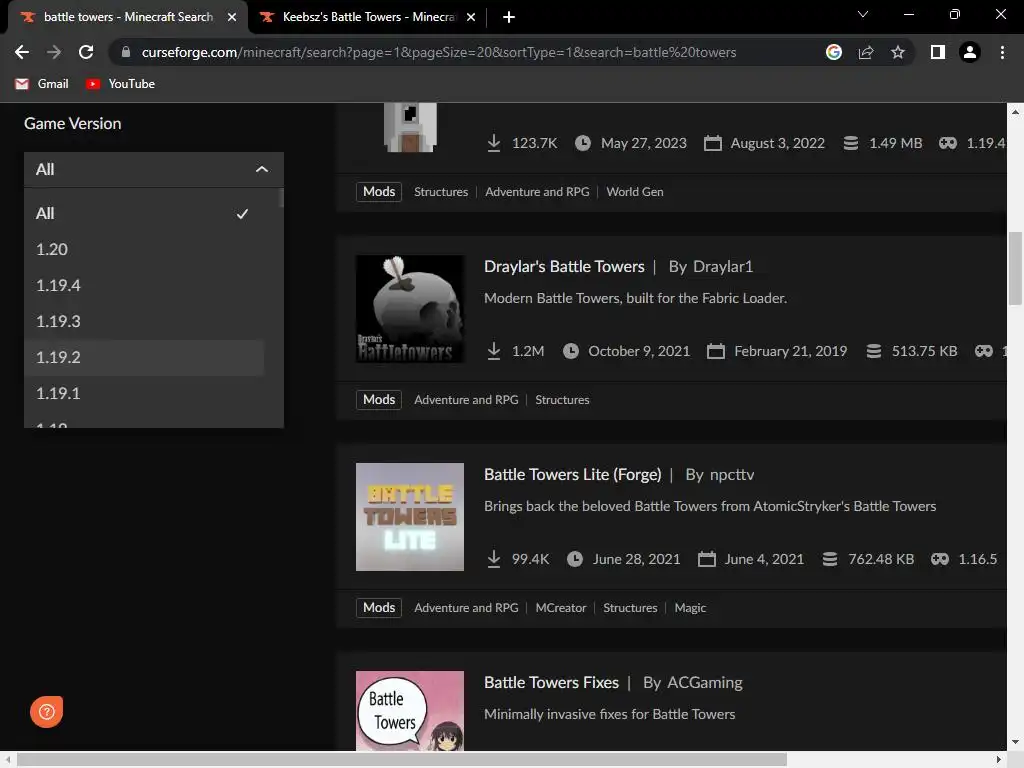1024x768 pixels.
Task: Select game version 1.19.3
Action: point(144,321)
